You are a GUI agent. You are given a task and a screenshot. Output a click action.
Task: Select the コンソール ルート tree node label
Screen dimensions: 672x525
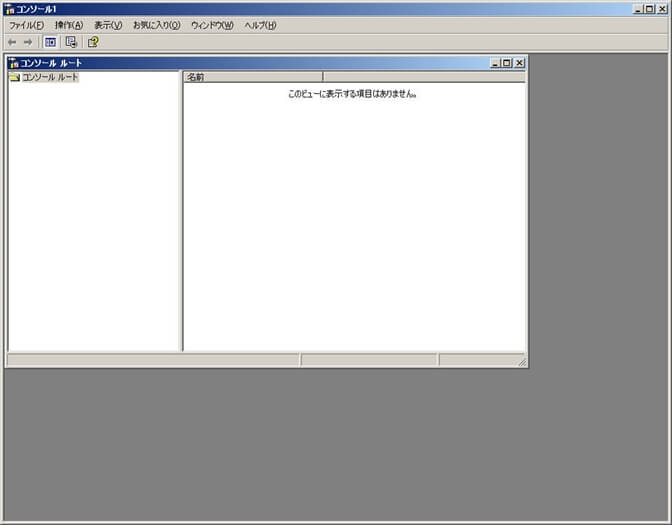(x=50, y=77)
